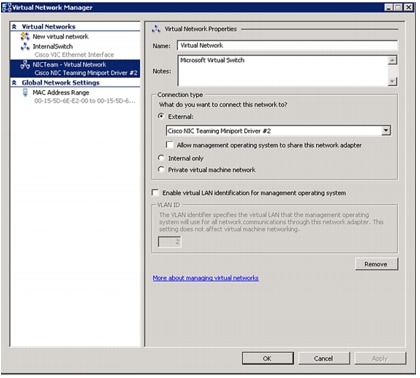Click the Remove button
The image size is (420, 378).
(376, 264)
